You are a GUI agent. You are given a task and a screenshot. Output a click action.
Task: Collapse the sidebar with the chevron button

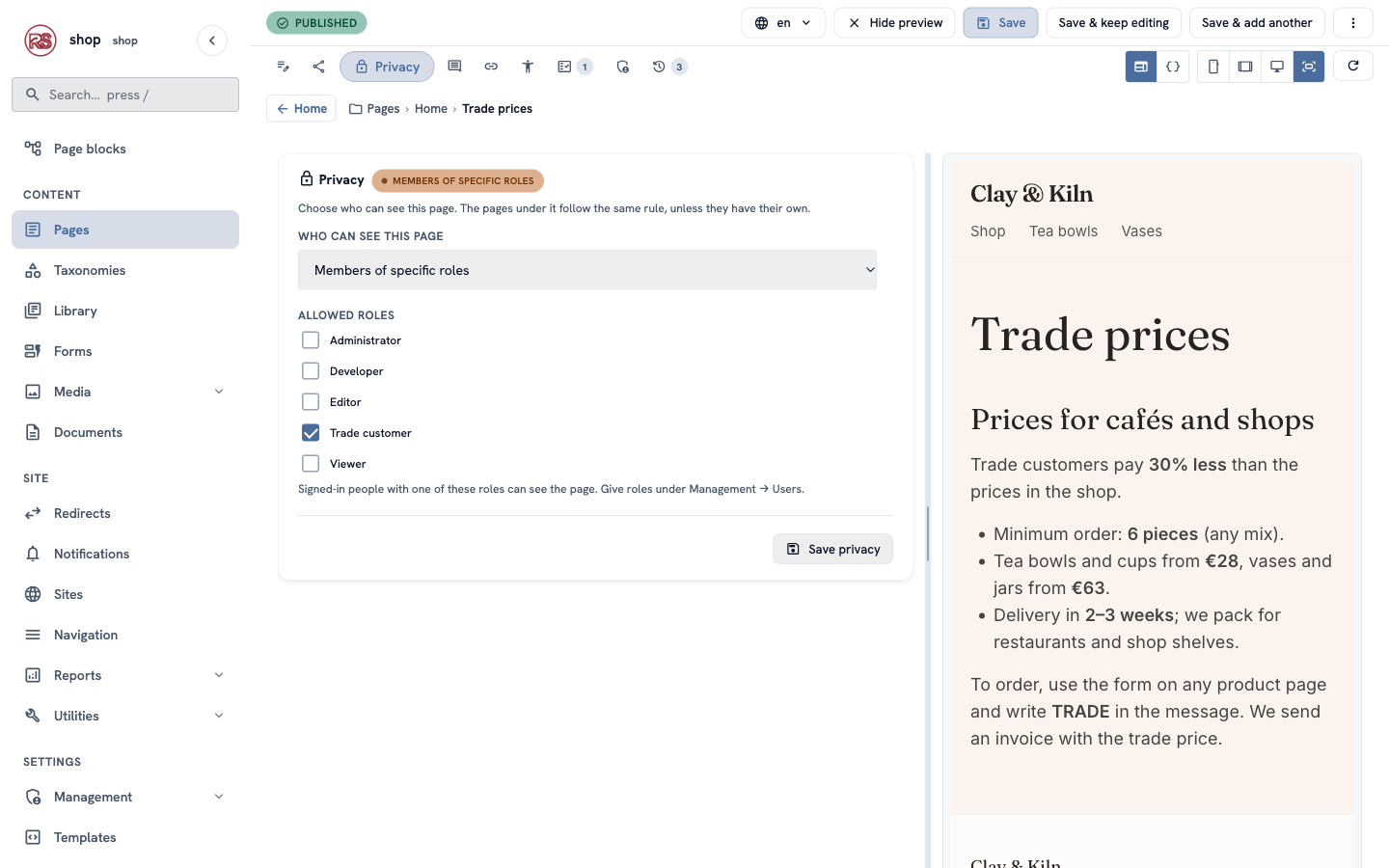click(212, 41)
